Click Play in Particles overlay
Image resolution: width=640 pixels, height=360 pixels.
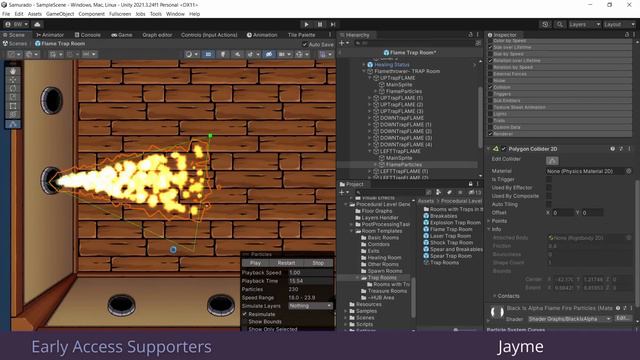coord(256,263)
